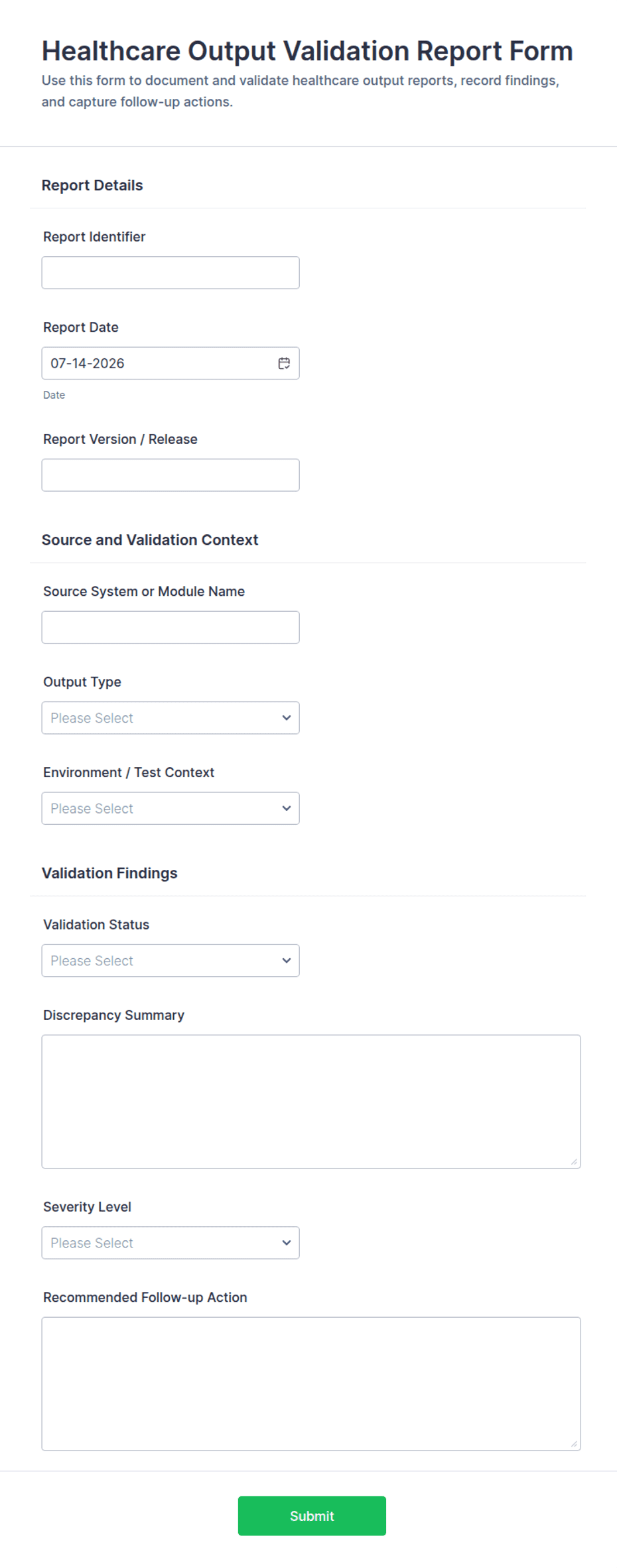Expand the Environment / Test Context dropdown

click(171, 808)
